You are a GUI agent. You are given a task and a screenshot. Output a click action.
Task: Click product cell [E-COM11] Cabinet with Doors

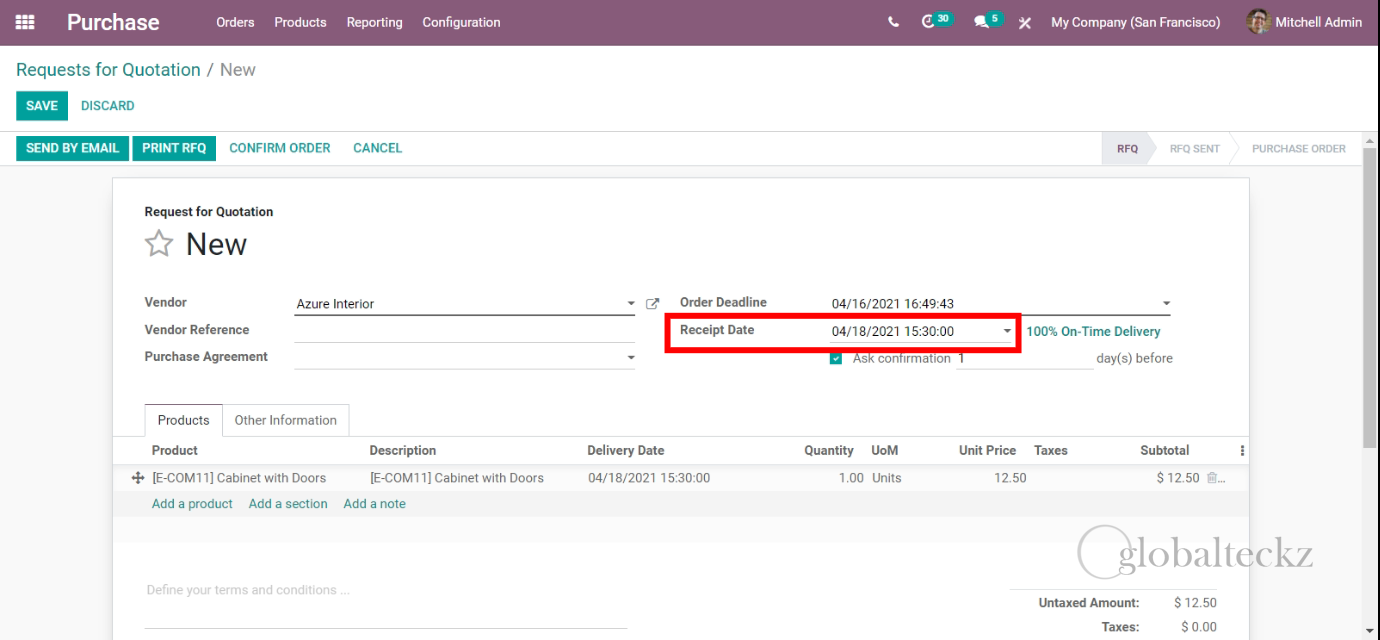click(239, 478)
